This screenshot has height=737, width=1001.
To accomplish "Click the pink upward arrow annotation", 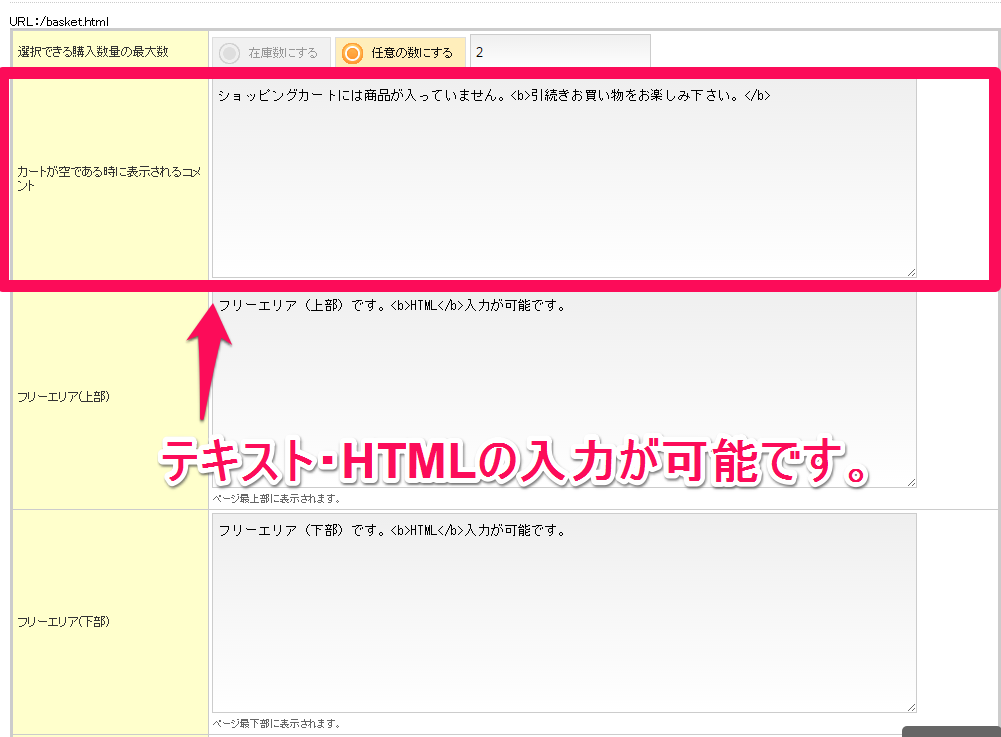I will click(208, 360).
